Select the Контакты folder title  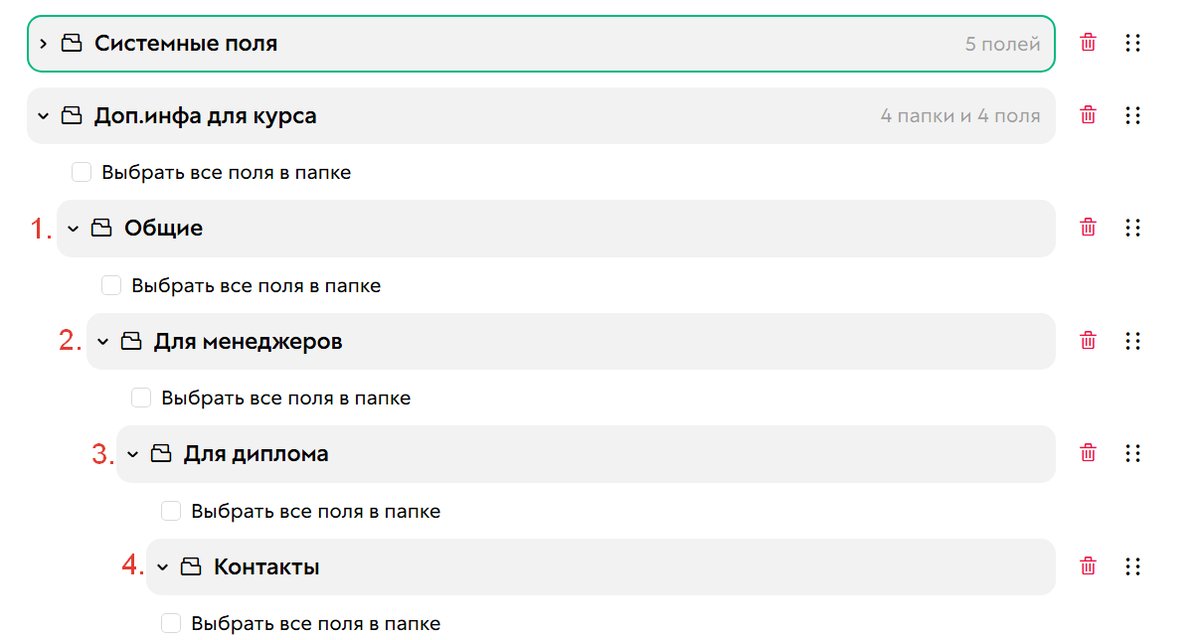point(267,567)
